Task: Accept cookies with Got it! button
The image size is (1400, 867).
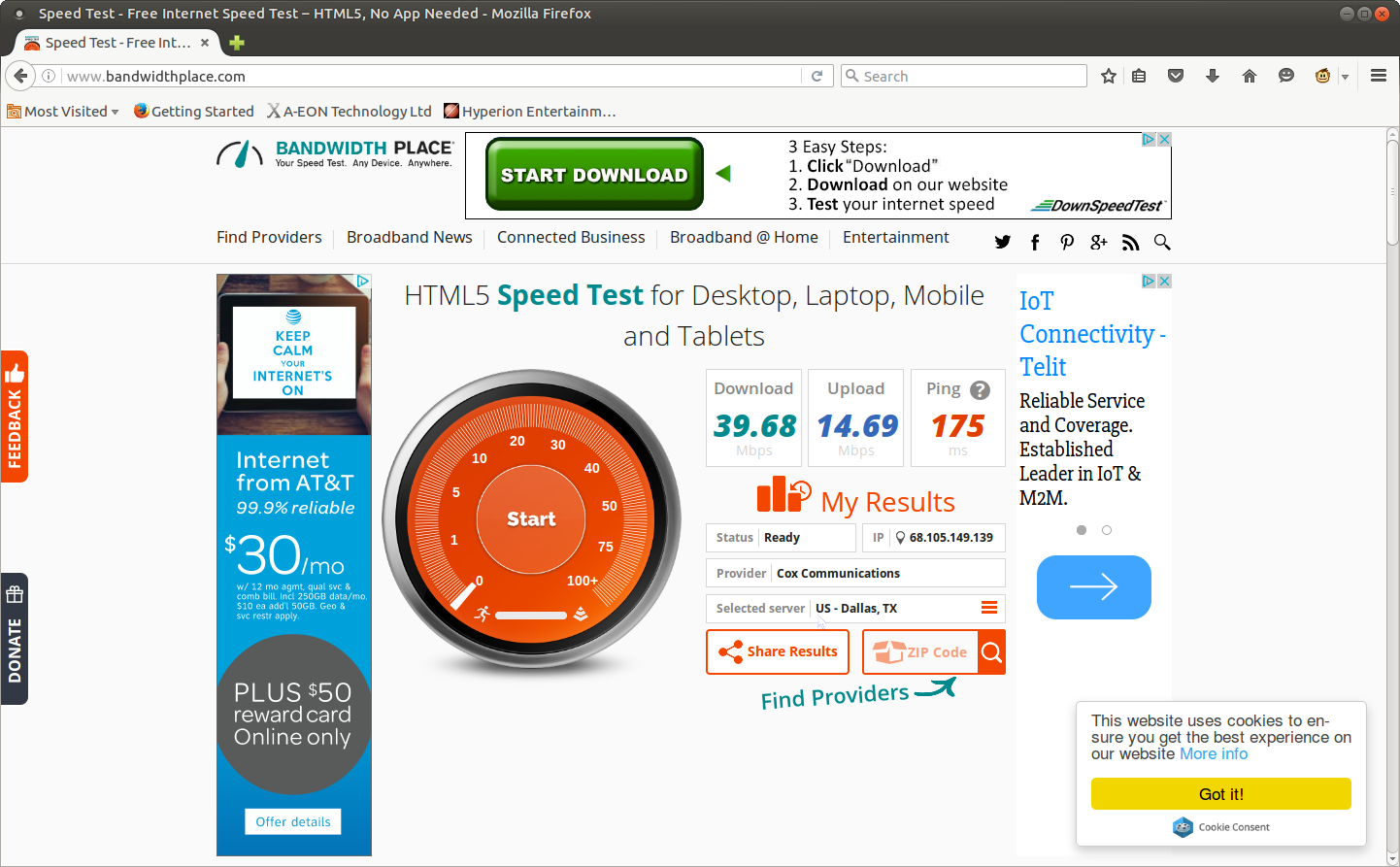Action: point(1220,794)
